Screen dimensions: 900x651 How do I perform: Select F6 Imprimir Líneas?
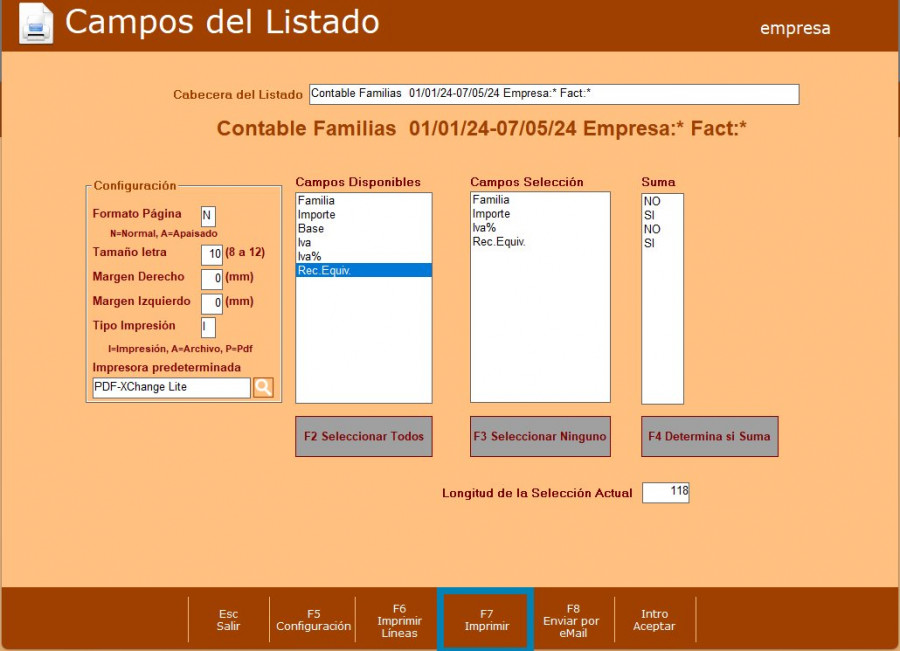pos(399,620)
